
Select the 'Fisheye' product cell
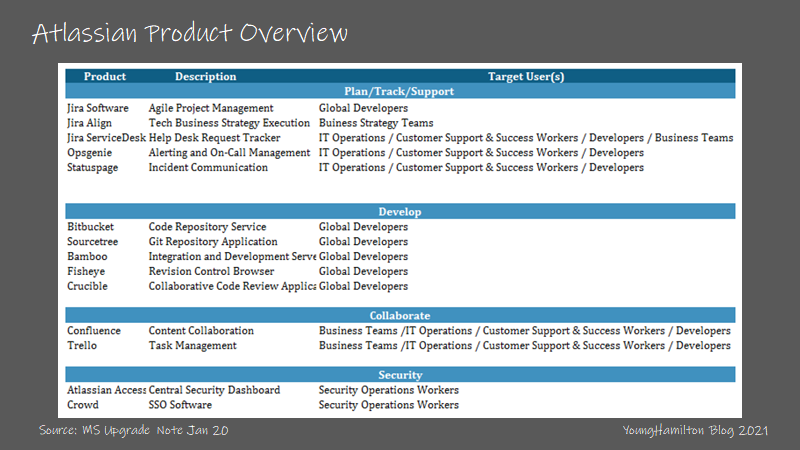click(86, 271)
